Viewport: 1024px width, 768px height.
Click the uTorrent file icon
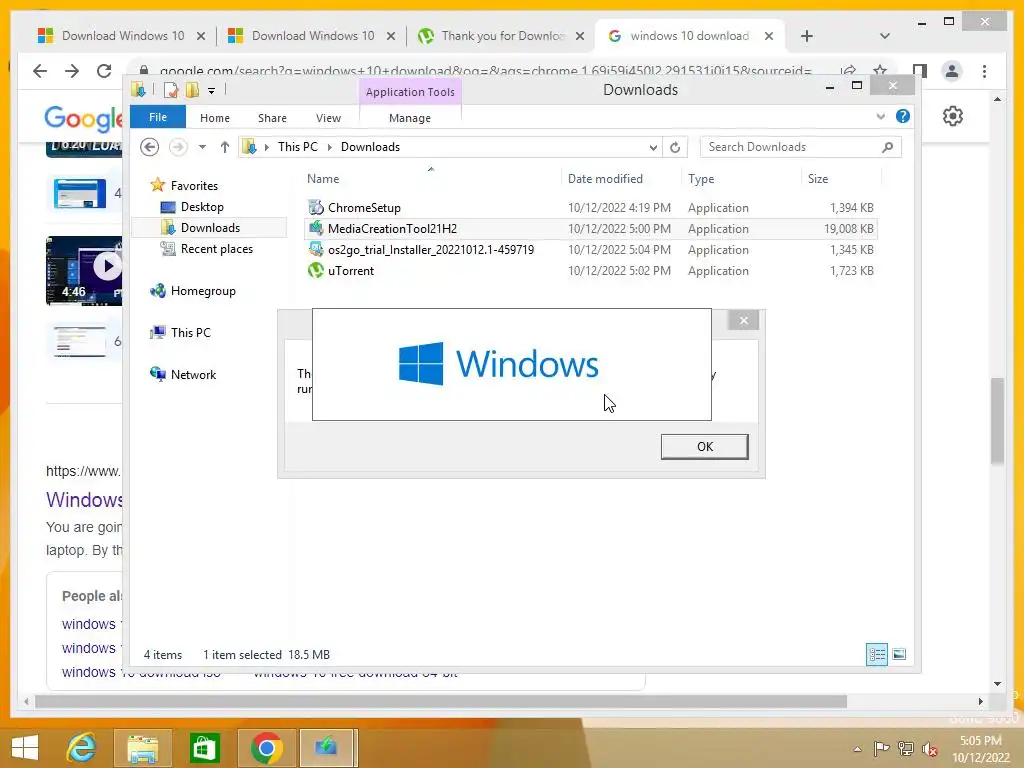[316, 270]
